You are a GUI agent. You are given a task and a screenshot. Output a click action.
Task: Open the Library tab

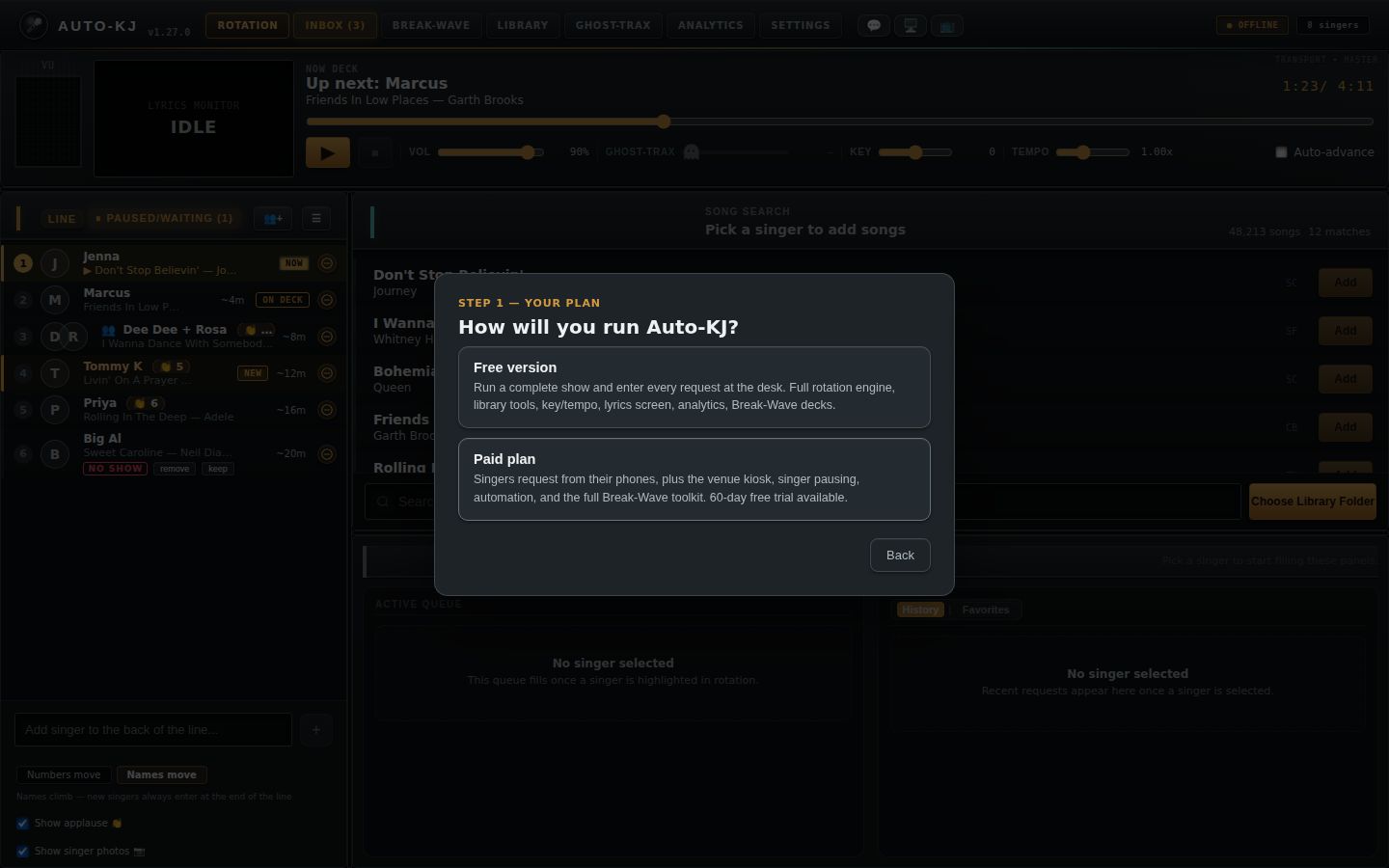click(x=523, y=26)
